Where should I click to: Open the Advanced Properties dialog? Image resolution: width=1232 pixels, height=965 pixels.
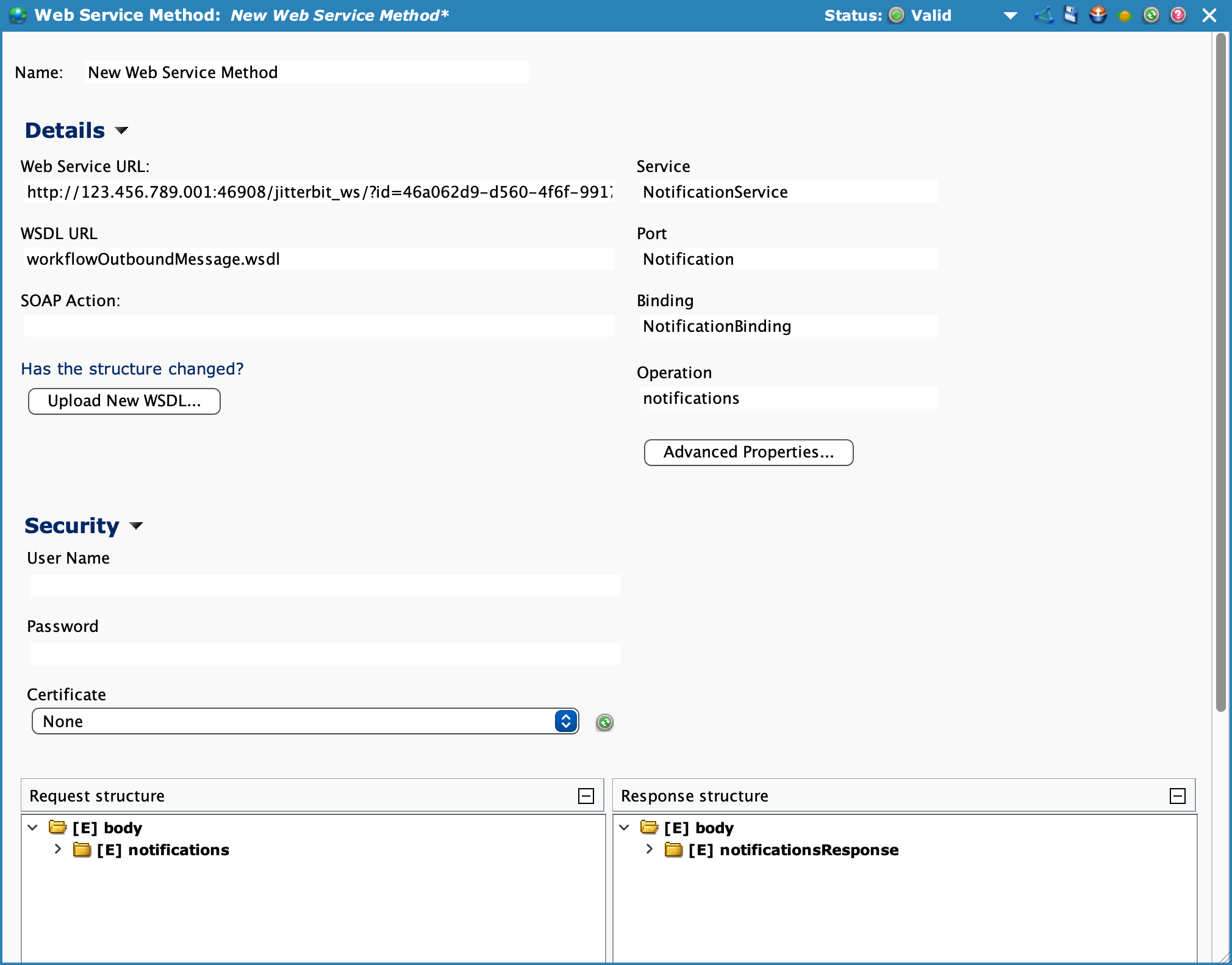click(x=748, y=452)
